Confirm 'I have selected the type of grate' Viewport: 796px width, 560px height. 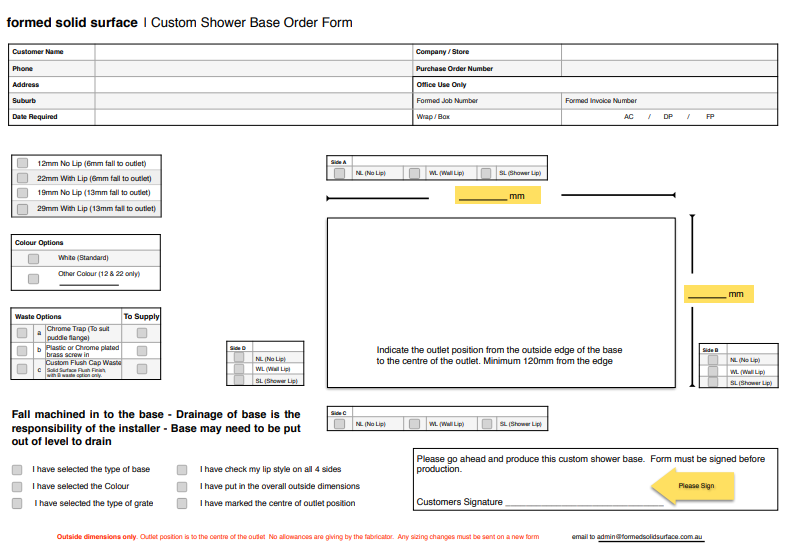tap(17, 503)
